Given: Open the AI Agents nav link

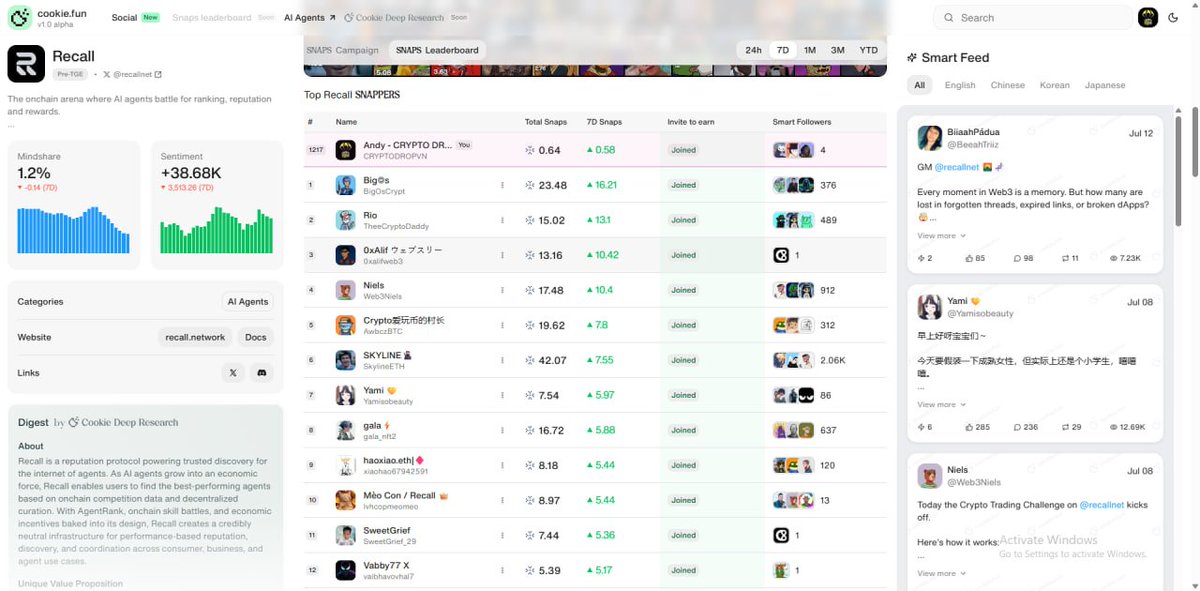Looking at the screenshot, I should tap(310, 18).
